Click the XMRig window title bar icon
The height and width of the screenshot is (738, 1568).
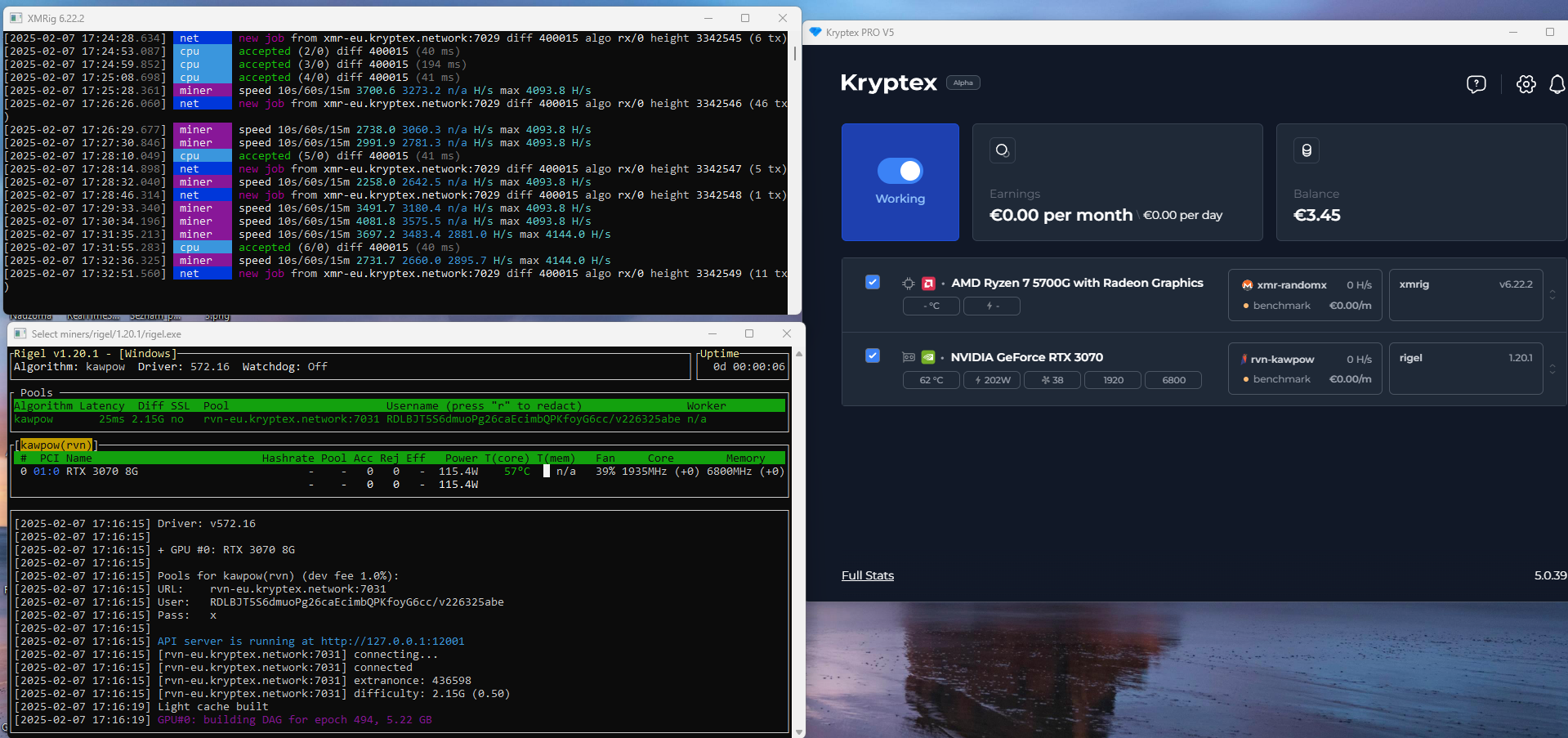click(x=16, y=18)
